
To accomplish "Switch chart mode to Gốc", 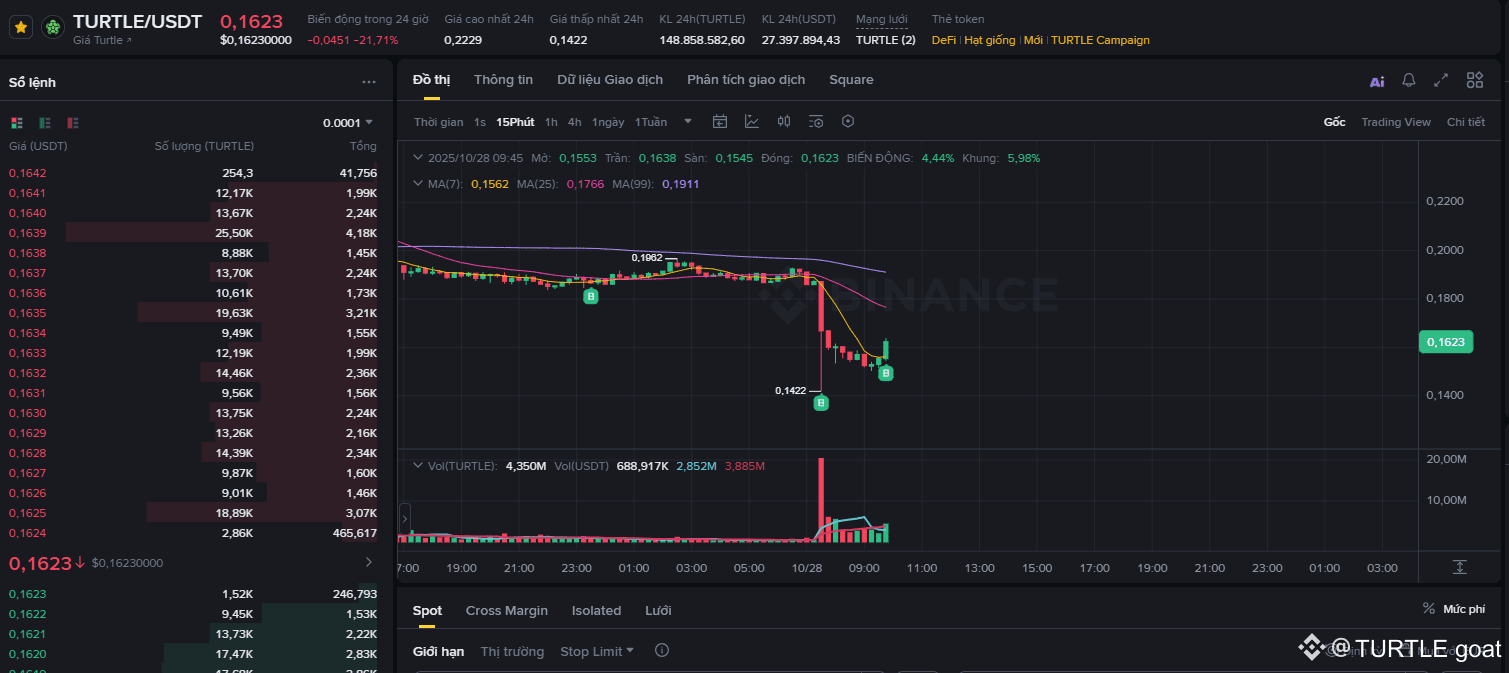I will coord(1334,122).
